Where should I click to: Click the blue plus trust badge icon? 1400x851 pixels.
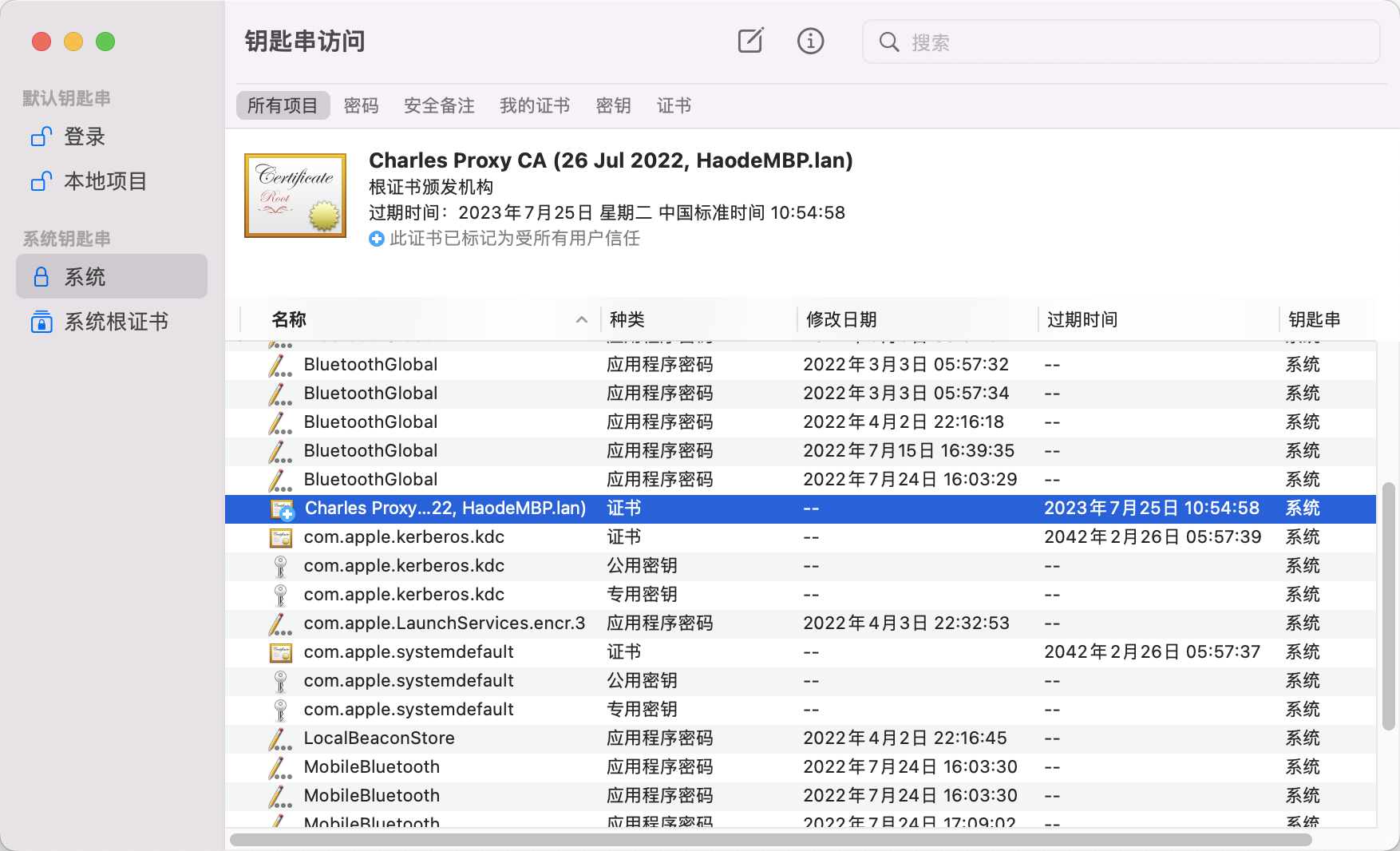pyautogui.click(x=377, y=239)
